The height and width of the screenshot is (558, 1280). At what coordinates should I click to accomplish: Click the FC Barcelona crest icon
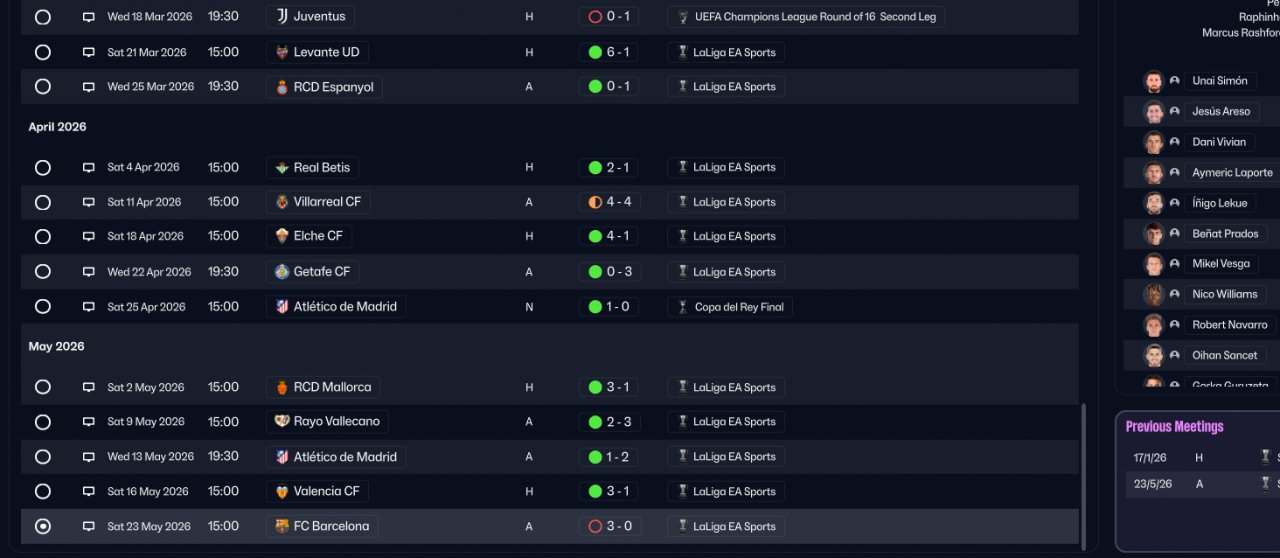coord(282,526)
